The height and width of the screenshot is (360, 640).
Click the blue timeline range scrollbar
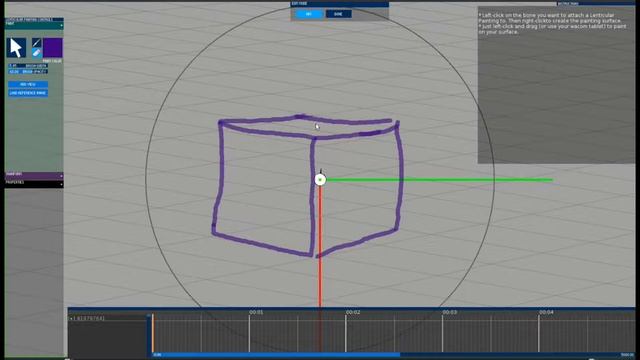pyautogui.click(x=276, y=355)
